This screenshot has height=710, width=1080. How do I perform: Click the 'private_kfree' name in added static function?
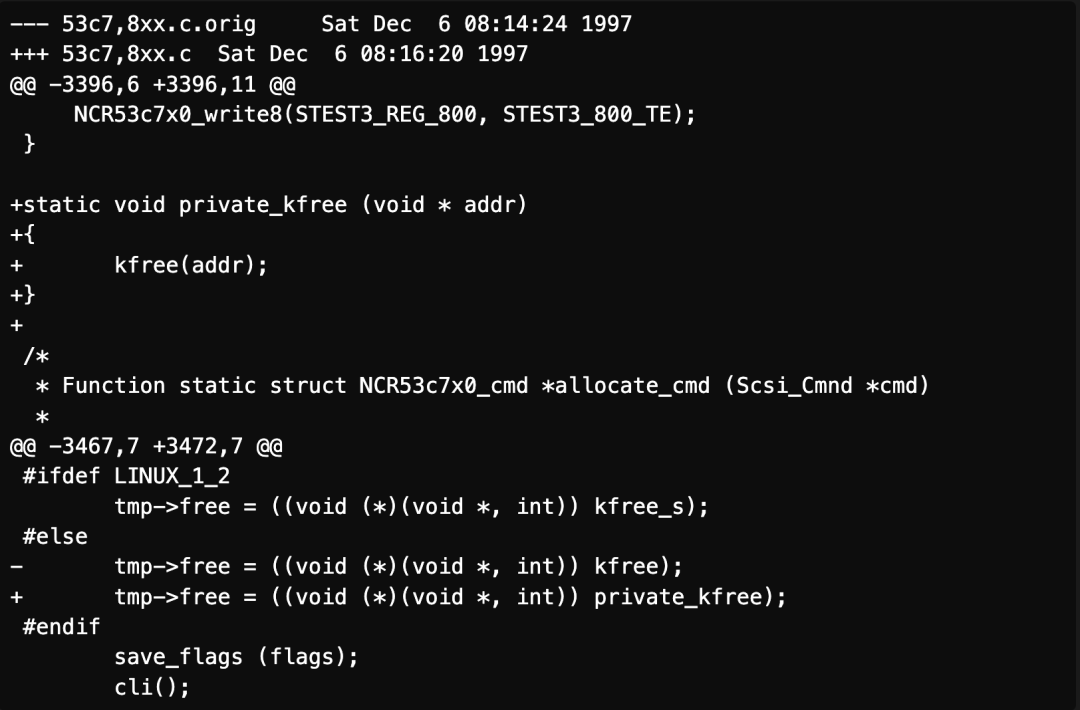(262, 205)
